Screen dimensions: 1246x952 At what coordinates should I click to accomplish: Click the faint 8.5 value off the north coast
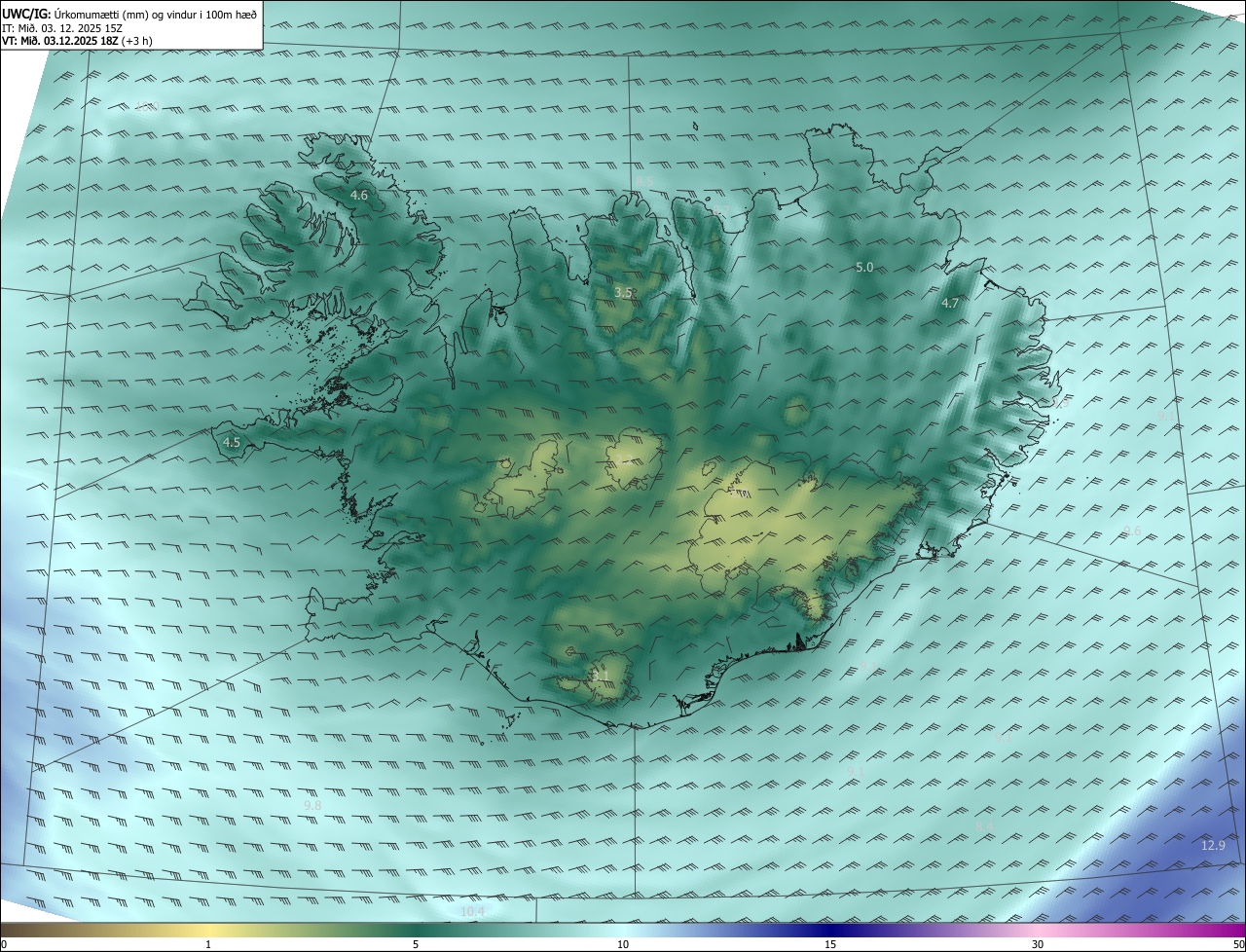point(645,181)
